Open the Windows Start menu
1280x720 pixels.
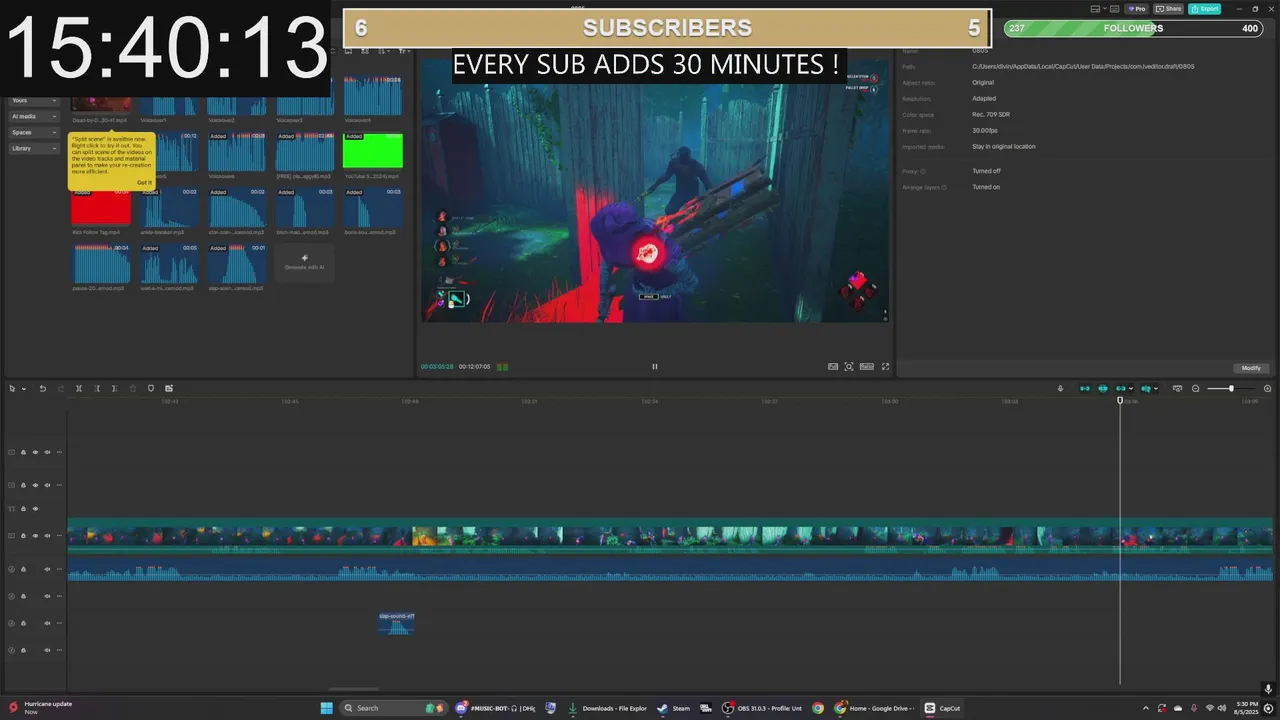click(x=326, y=708)
